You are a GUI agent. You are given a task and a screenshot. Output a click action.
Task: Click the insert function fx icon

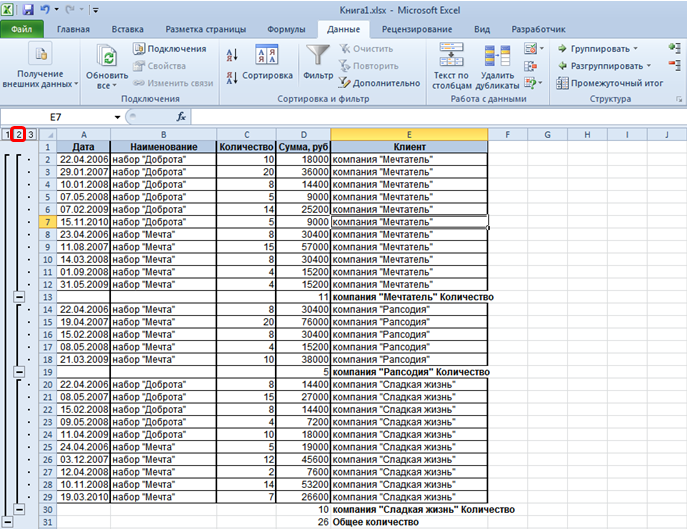tap(181, 117)
